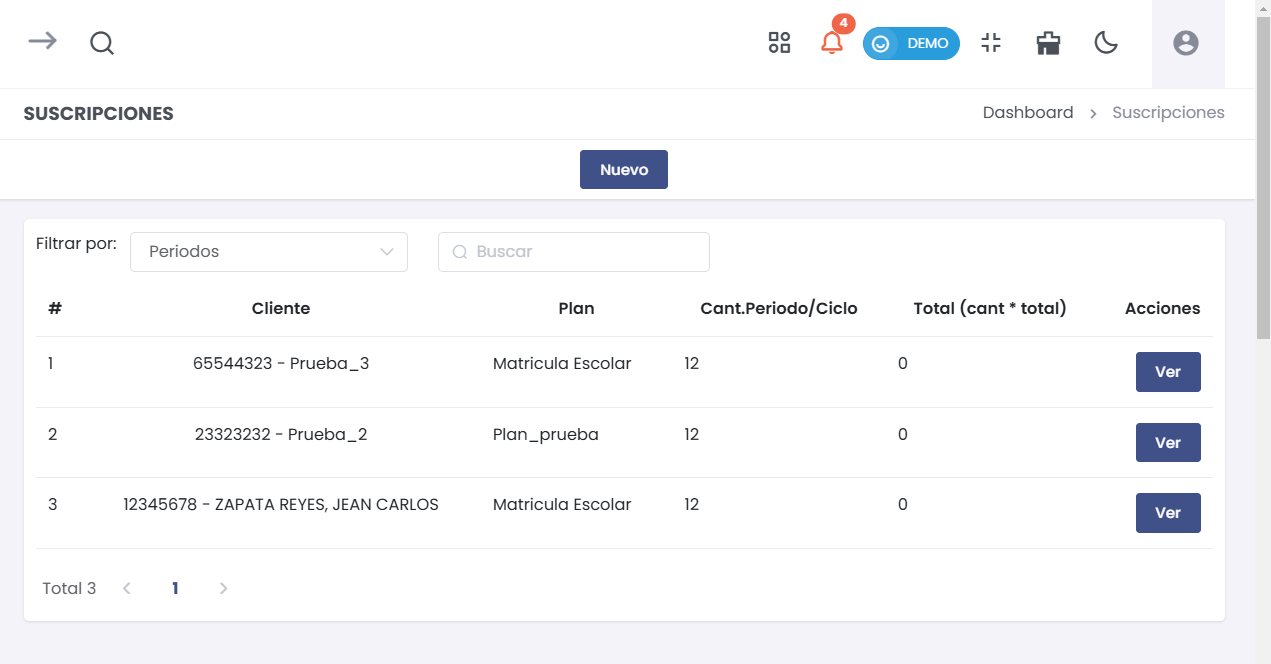
Task: Open Ver for ZAPATA REYES, JEAN CARLOS
Action: [1167, 513]
